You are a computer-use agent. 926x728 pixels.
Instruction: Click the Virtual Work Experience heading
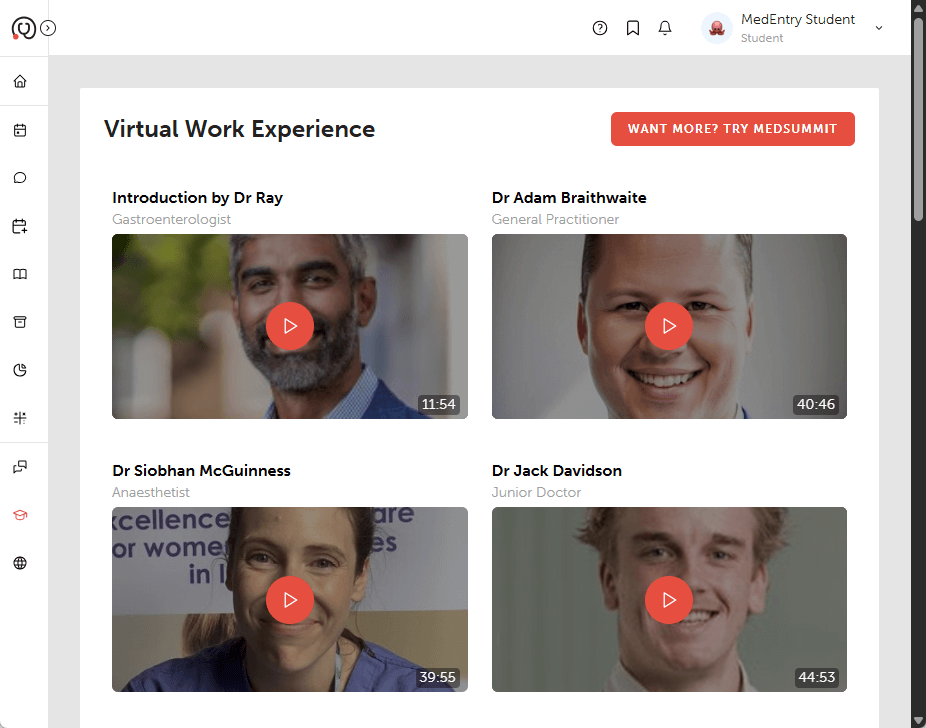coord(239,129)
